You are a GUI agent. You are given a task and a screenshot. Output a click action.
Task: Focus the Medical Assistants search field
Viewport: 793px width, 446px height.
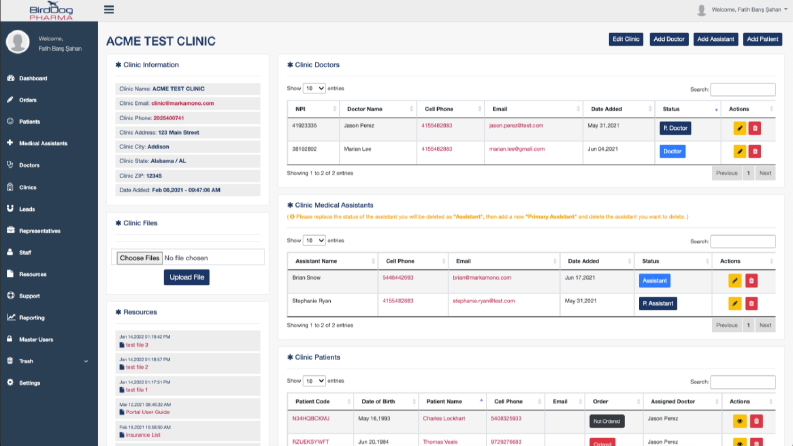click(x=742, y=242)
